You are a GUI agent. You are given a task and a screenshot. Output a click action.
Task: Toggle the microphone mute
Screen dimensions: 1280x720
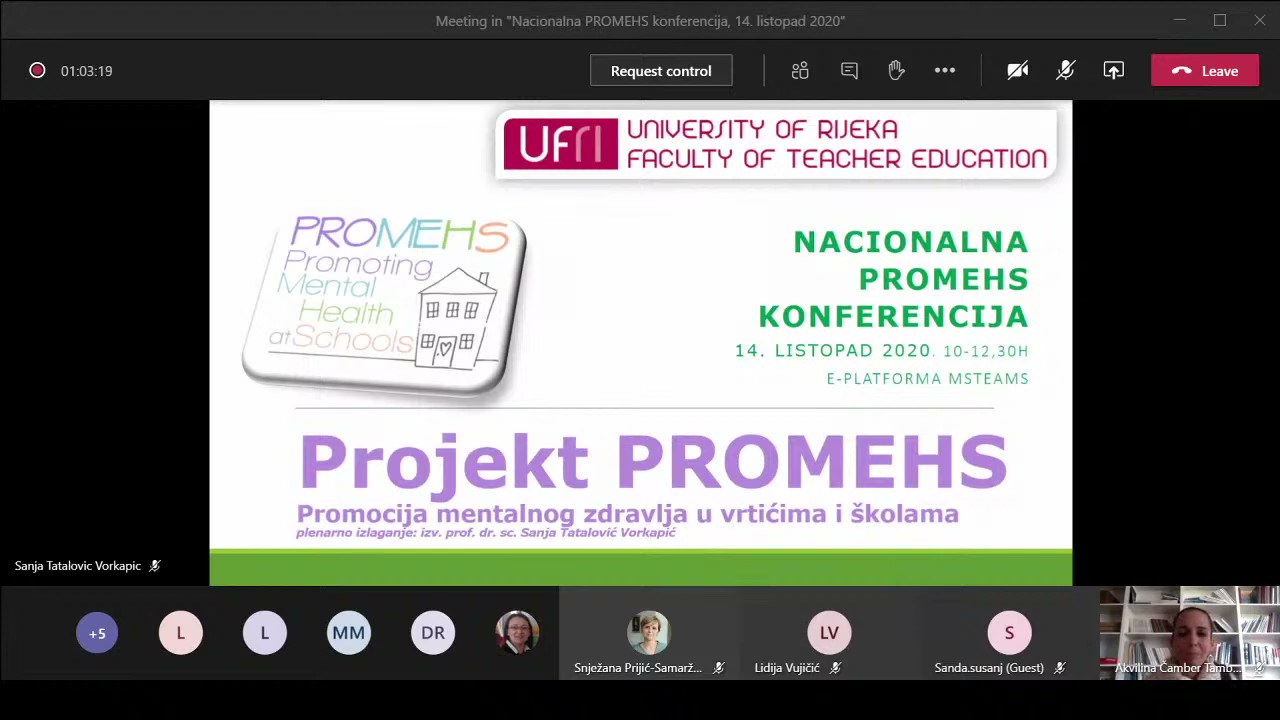pos(1066,71)
